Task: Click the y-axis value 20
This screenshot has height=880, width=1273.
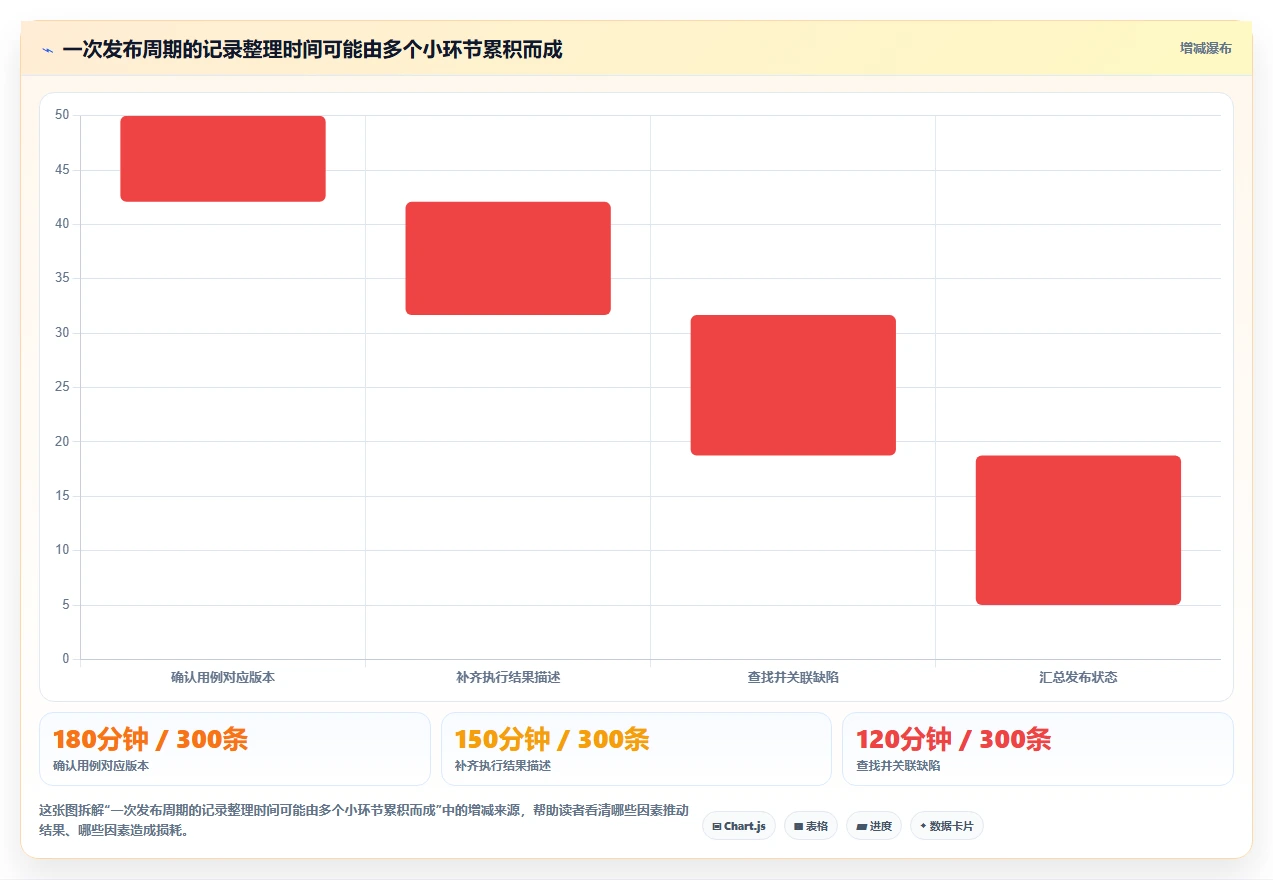Action: pyautogui.click(x=62, y=441)
